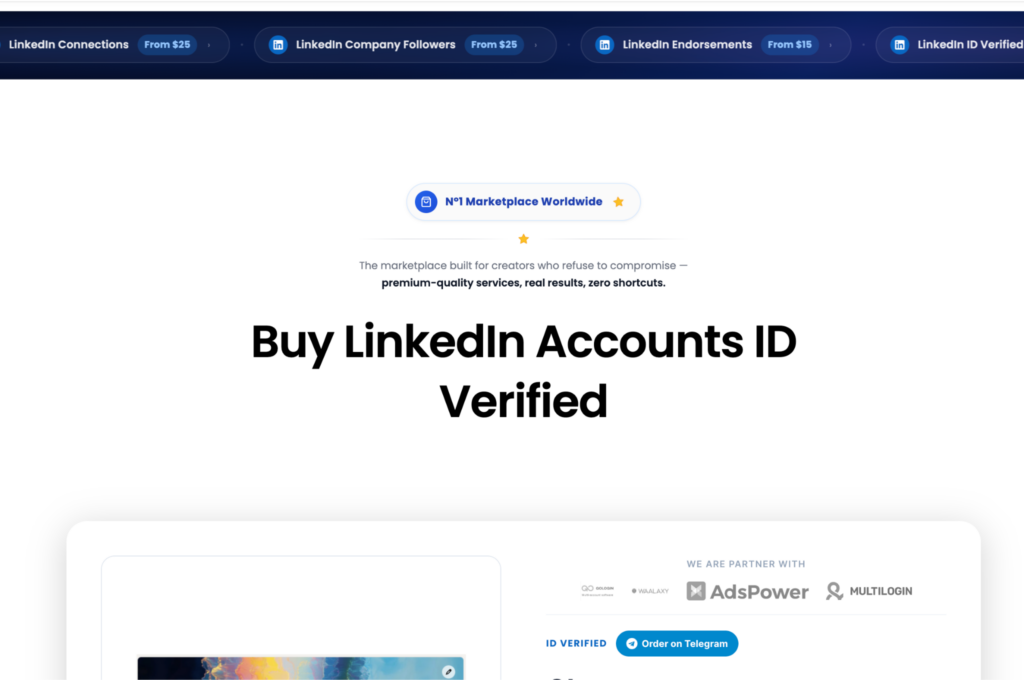The width and height of the screenshot is (1024, 680).
Task: Click the gold star in Marketplace badge
Action: tap(618, 202)
